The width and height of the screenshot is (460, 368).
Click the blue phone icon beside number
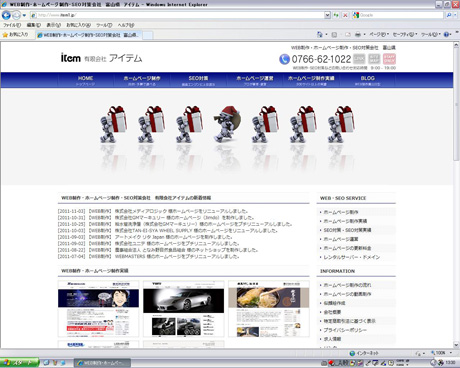(284, 59)
